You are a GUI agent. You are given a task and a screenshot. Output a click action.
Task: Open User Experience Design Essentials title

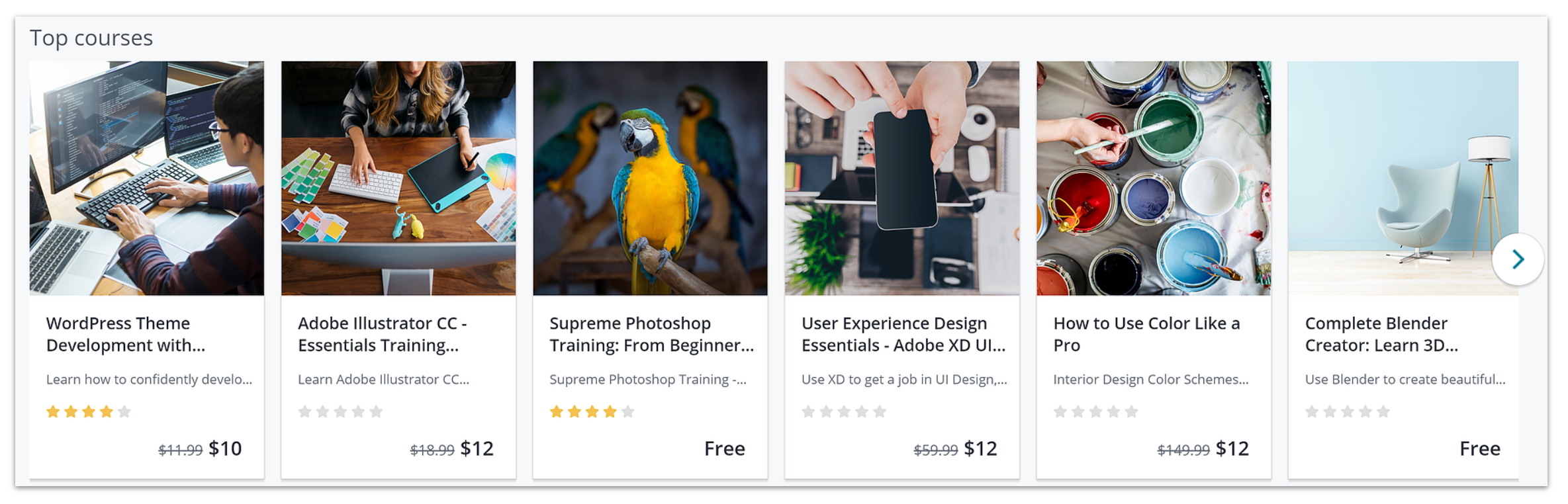[x=903, y=334]
